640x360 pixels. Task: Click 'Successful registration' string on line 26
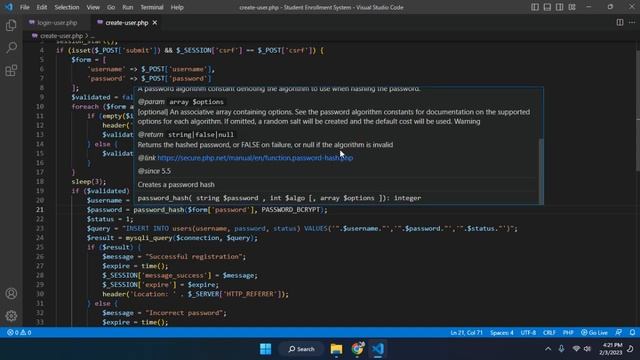click(194, 257)
